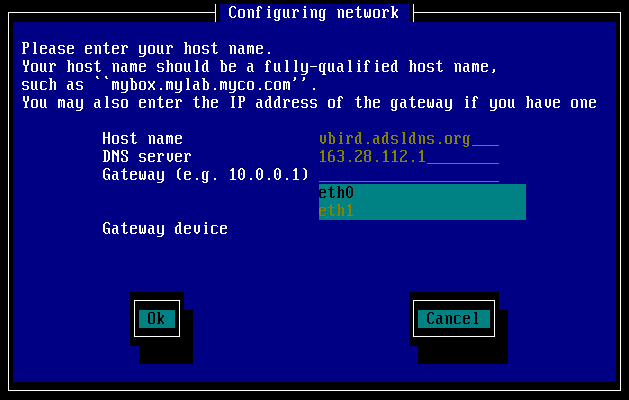Click the "Gateway (e.g. 10.0.0.1)" label
Screen dimensions: 629x400
tap(205, 175)
